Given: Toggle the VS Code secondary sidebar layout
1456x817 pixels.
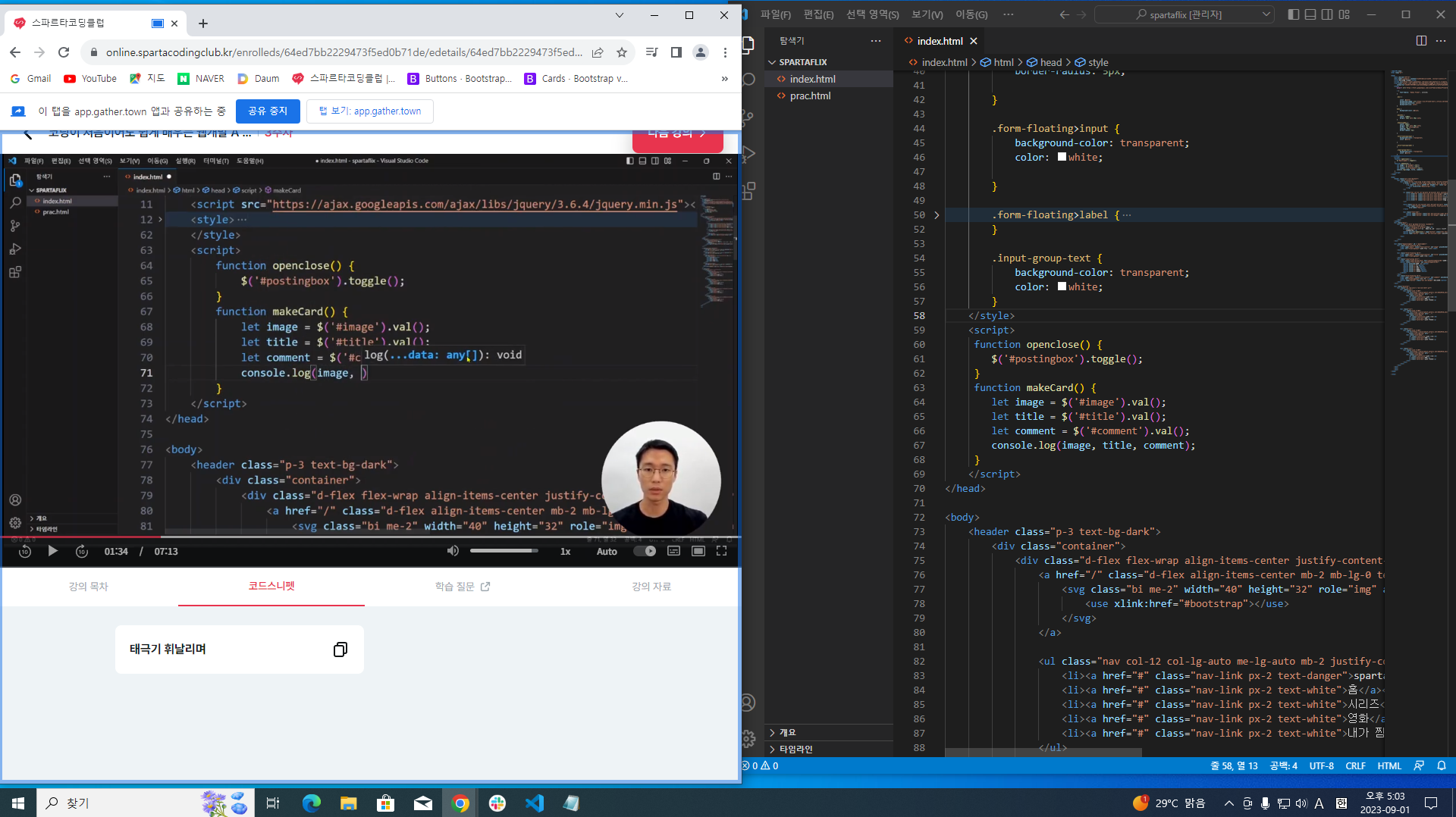Looking at the screenshot, I should tap(1327, 14).
